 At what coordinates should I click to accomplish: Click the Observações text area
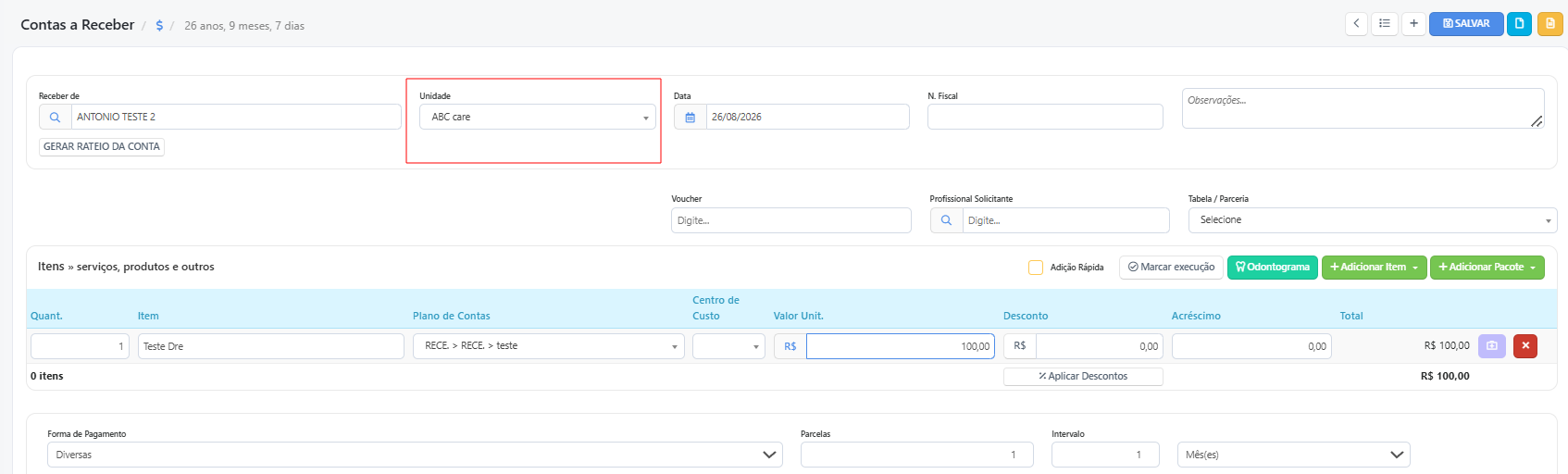pos(1363,108)
